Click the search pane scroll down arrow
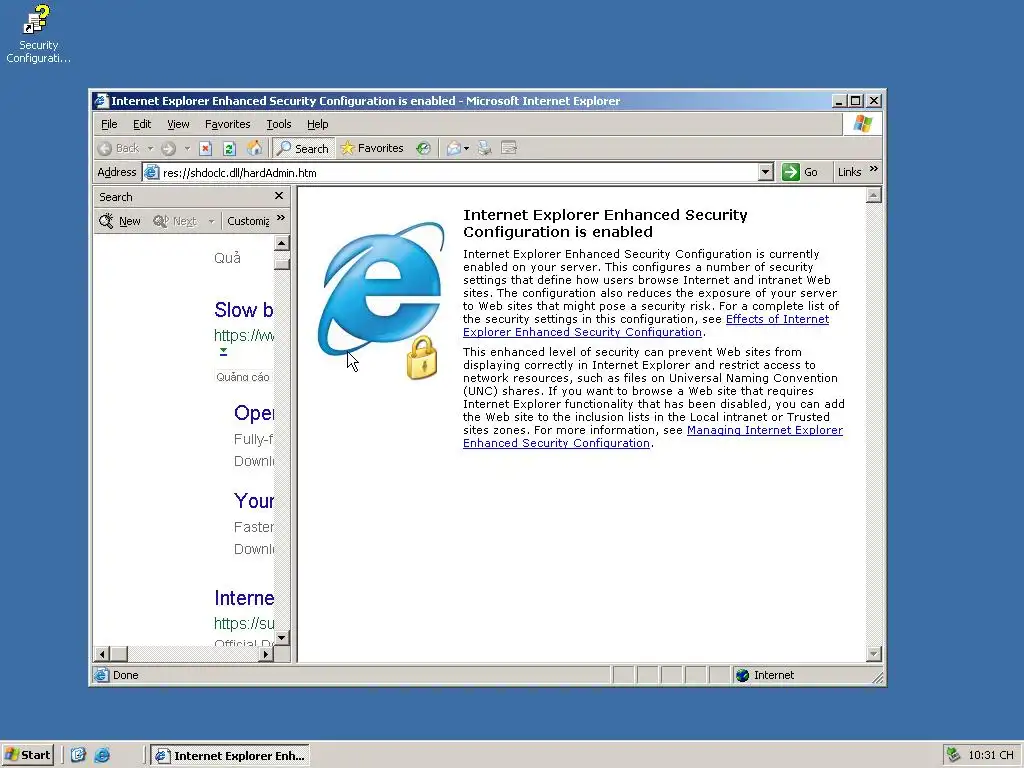Screen dimensions: 1024x768 point(281,637)
